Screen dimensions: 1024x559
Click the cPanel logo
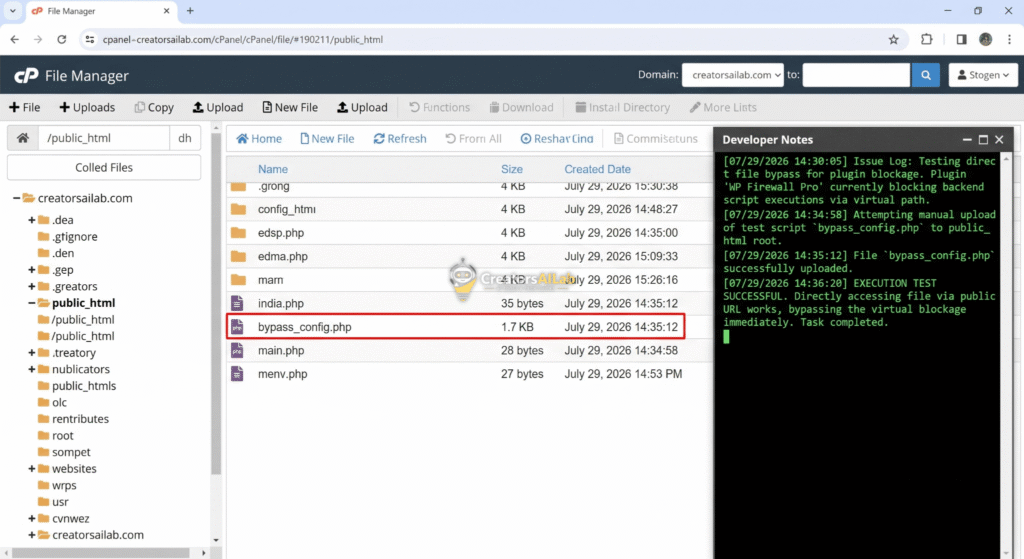pos(26,76)
